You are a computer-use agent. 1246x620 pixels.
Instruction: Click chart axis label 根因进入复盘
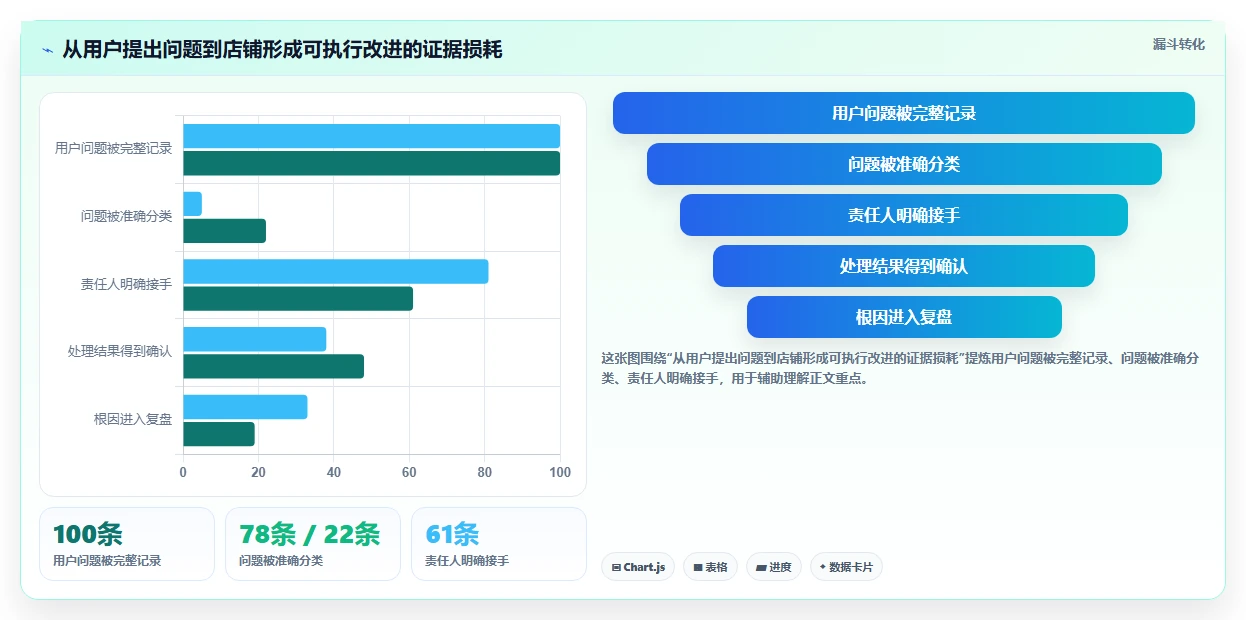click(133, 419)
